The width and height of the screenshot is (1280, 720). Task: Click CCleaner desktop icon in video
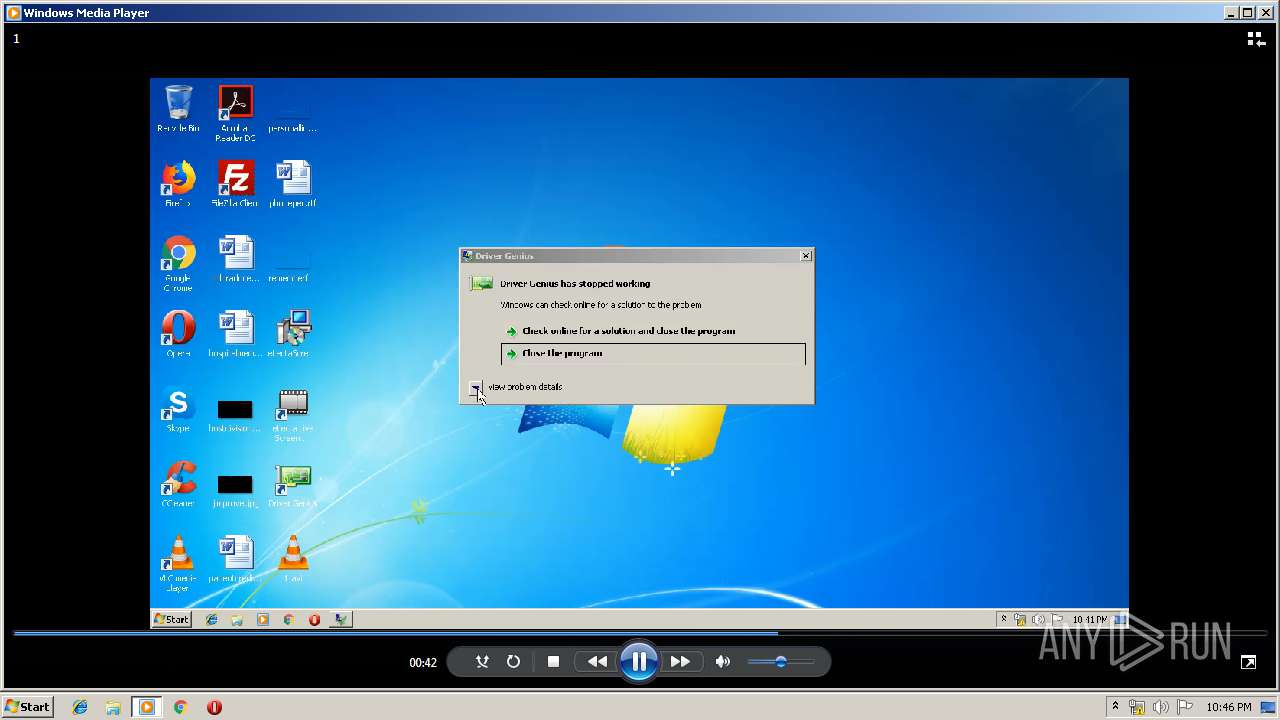tap(178, 485)
